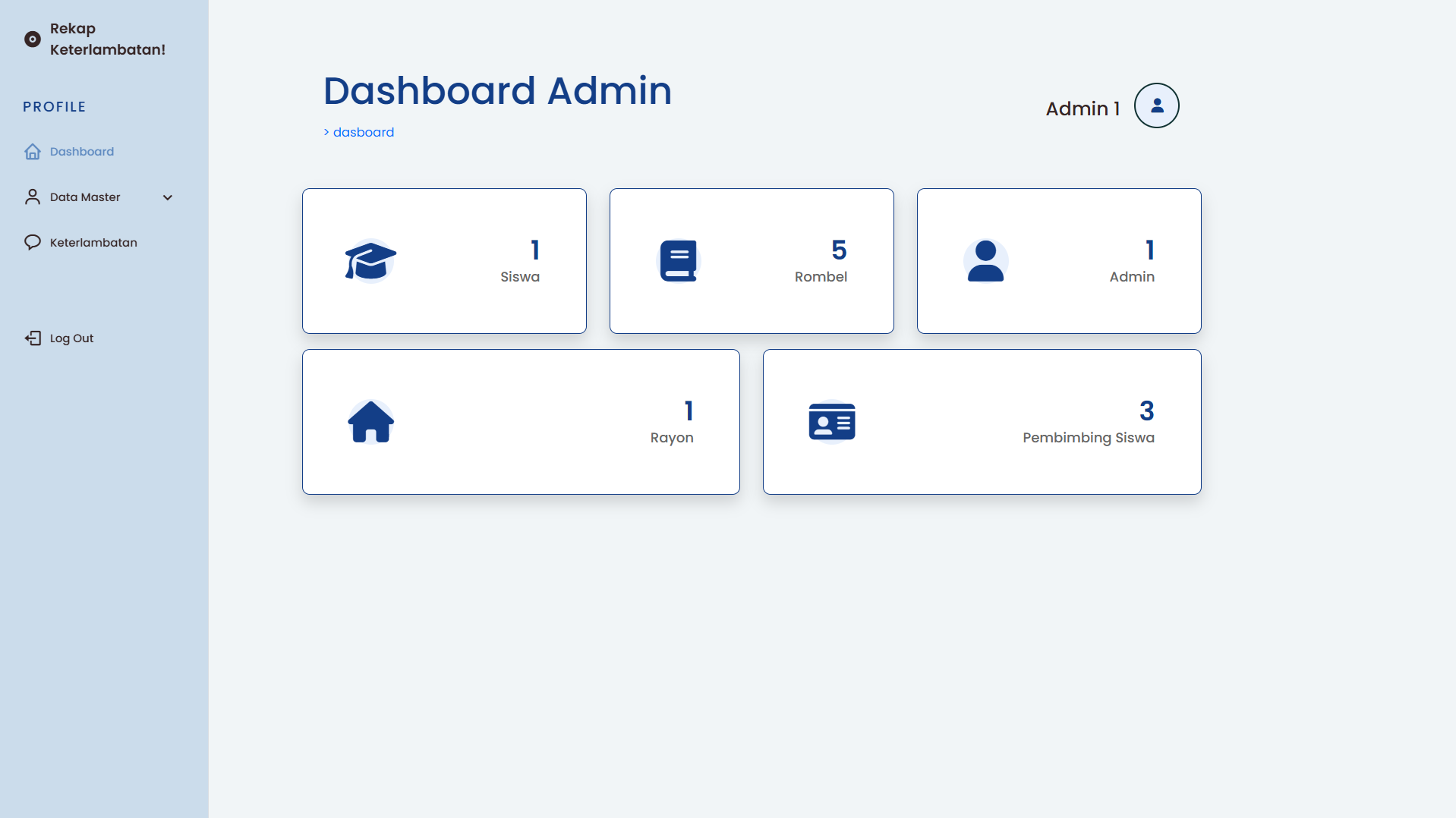Click the book icon for Rombel

(678, 261)
